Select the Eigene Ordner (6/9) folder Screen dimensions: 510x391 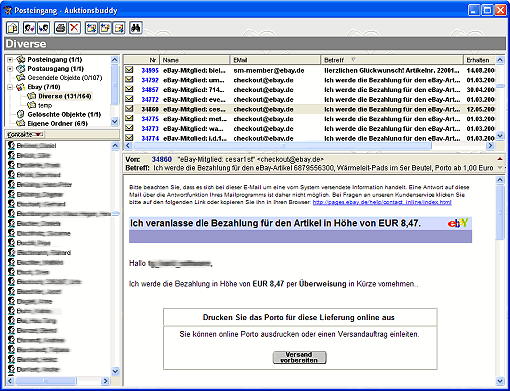pos(58,123)
